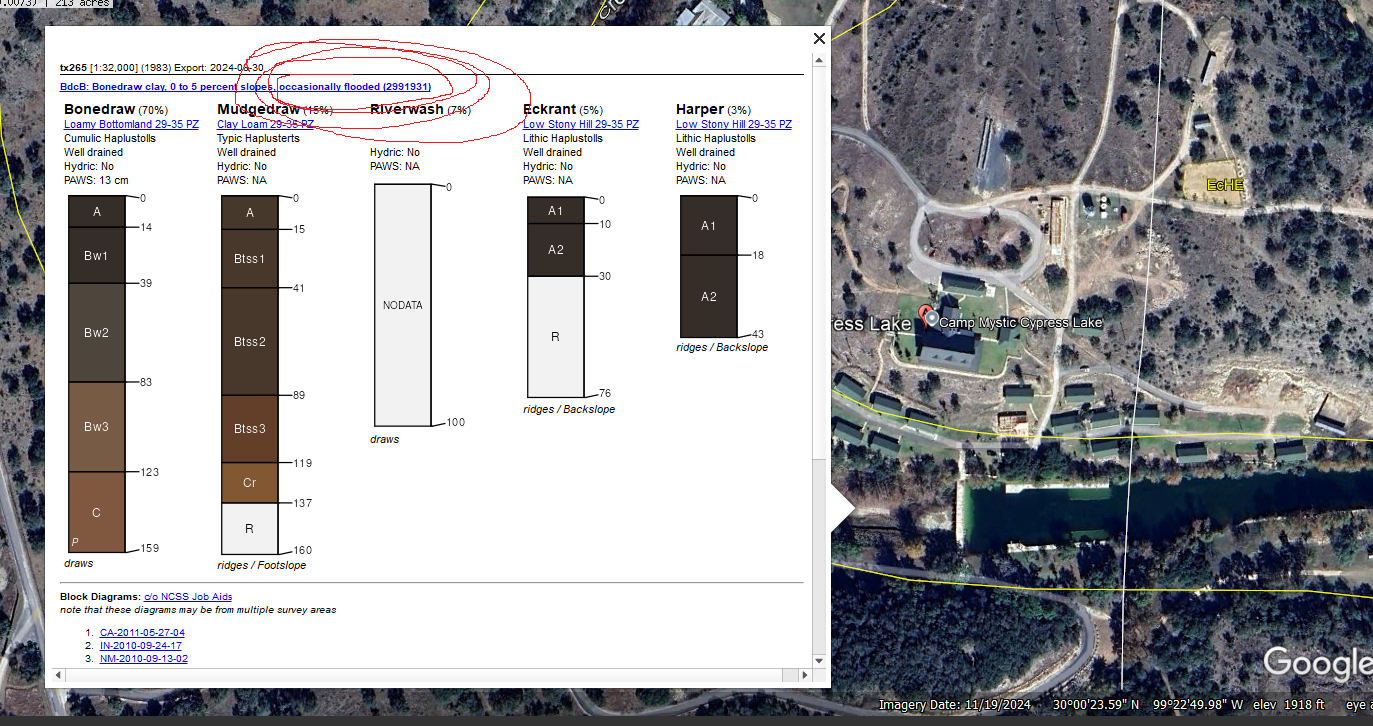Click the balloon's scroll-left arrow
Image resolution: width=1373 pixels, height=726 pixels.
coord(59,676)
